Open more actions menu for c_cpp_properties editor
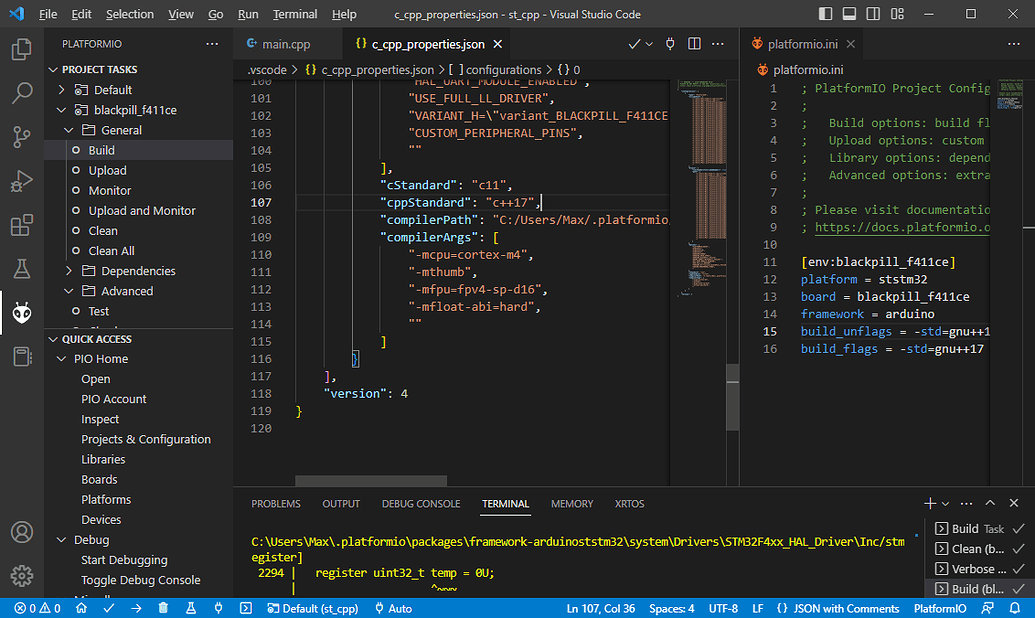The height and width of the screenshot is (618, 1035). [x=718, y=44]
